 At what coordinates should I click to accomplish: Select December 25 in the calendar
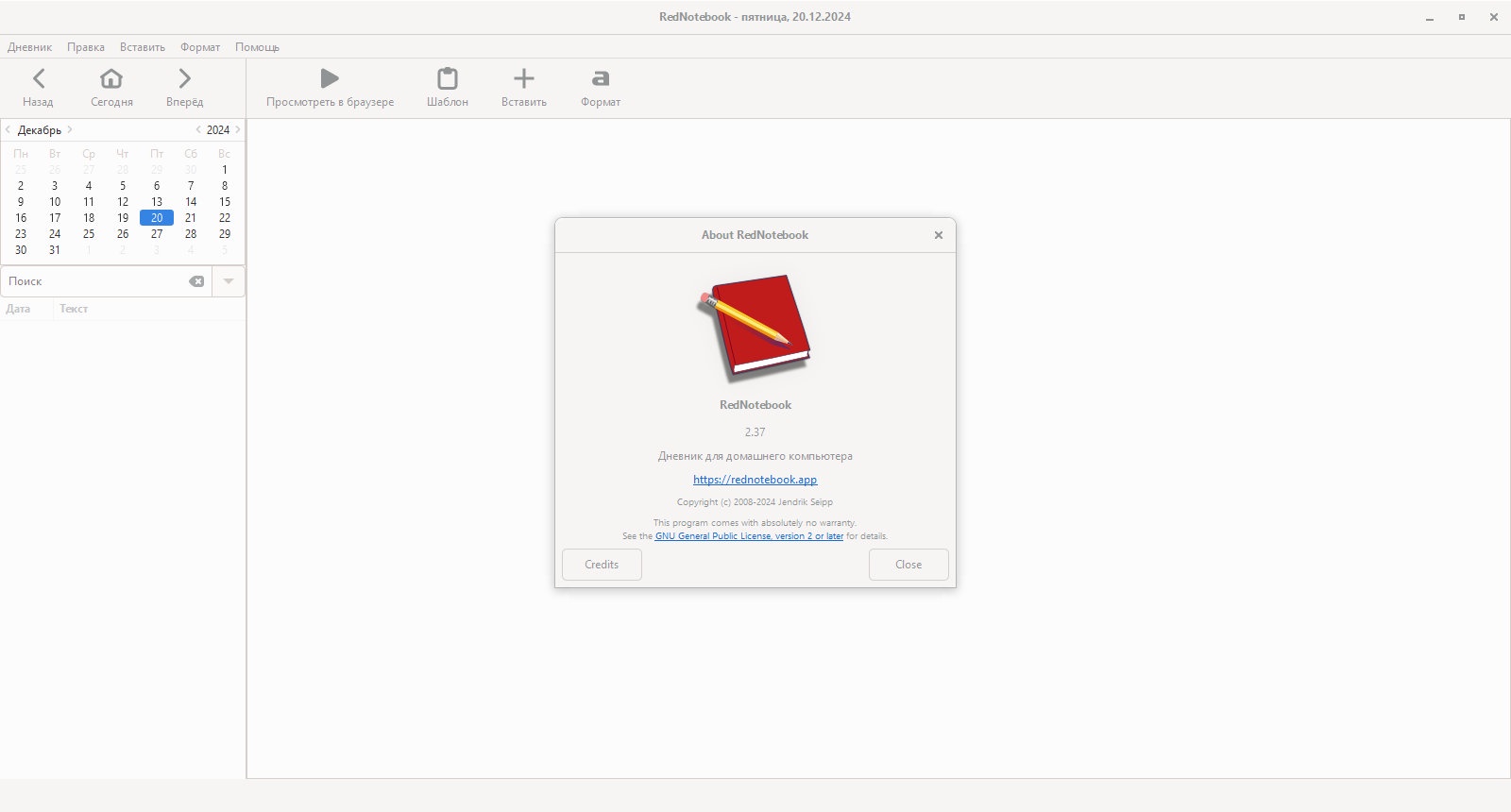(x=89, y=234)
